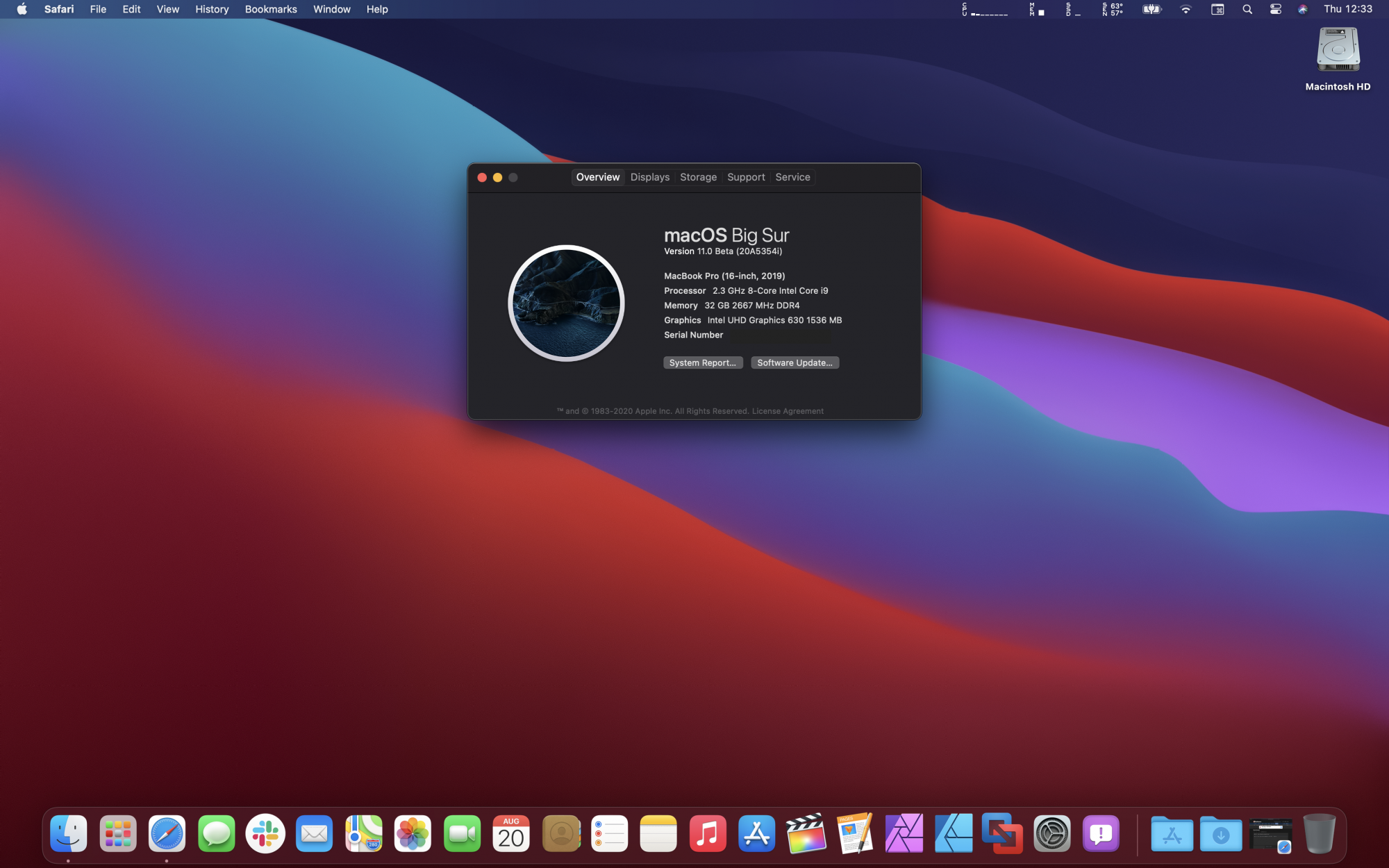
Task: Open the Maps app icon
Action: [x=364, y=833]
